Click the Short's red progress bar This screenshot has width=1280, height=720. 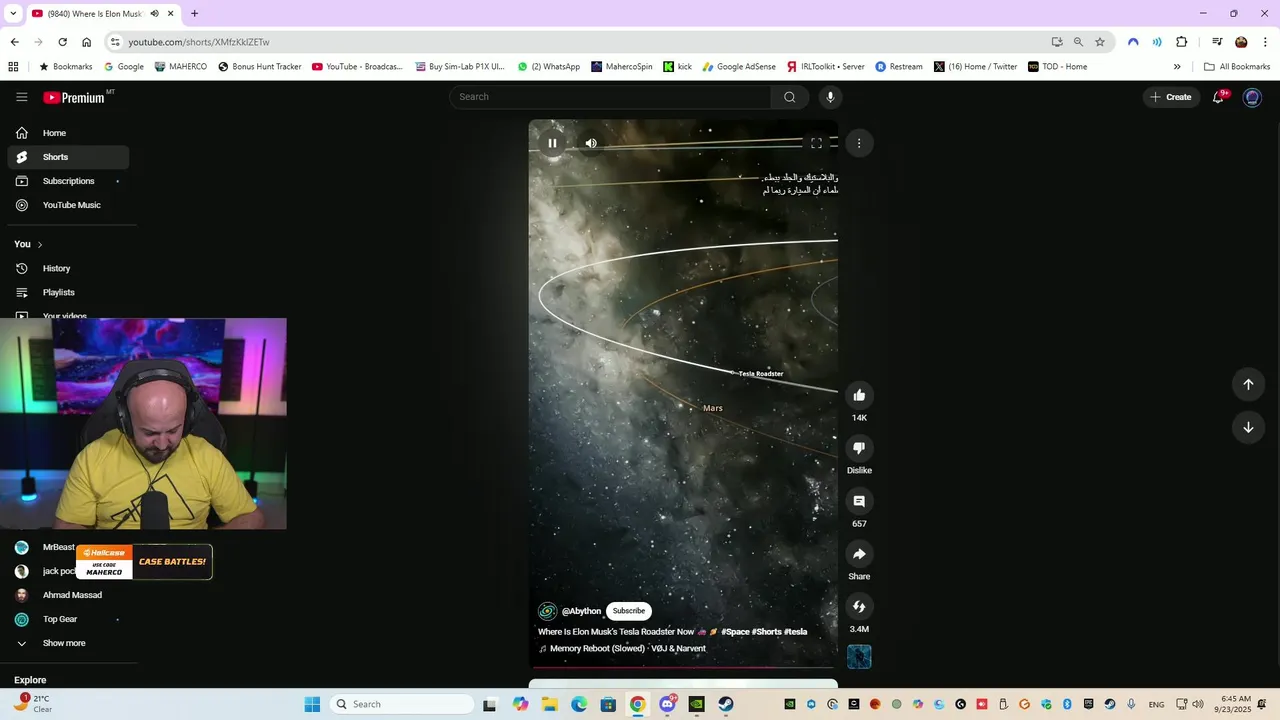(x=683, y=667)
